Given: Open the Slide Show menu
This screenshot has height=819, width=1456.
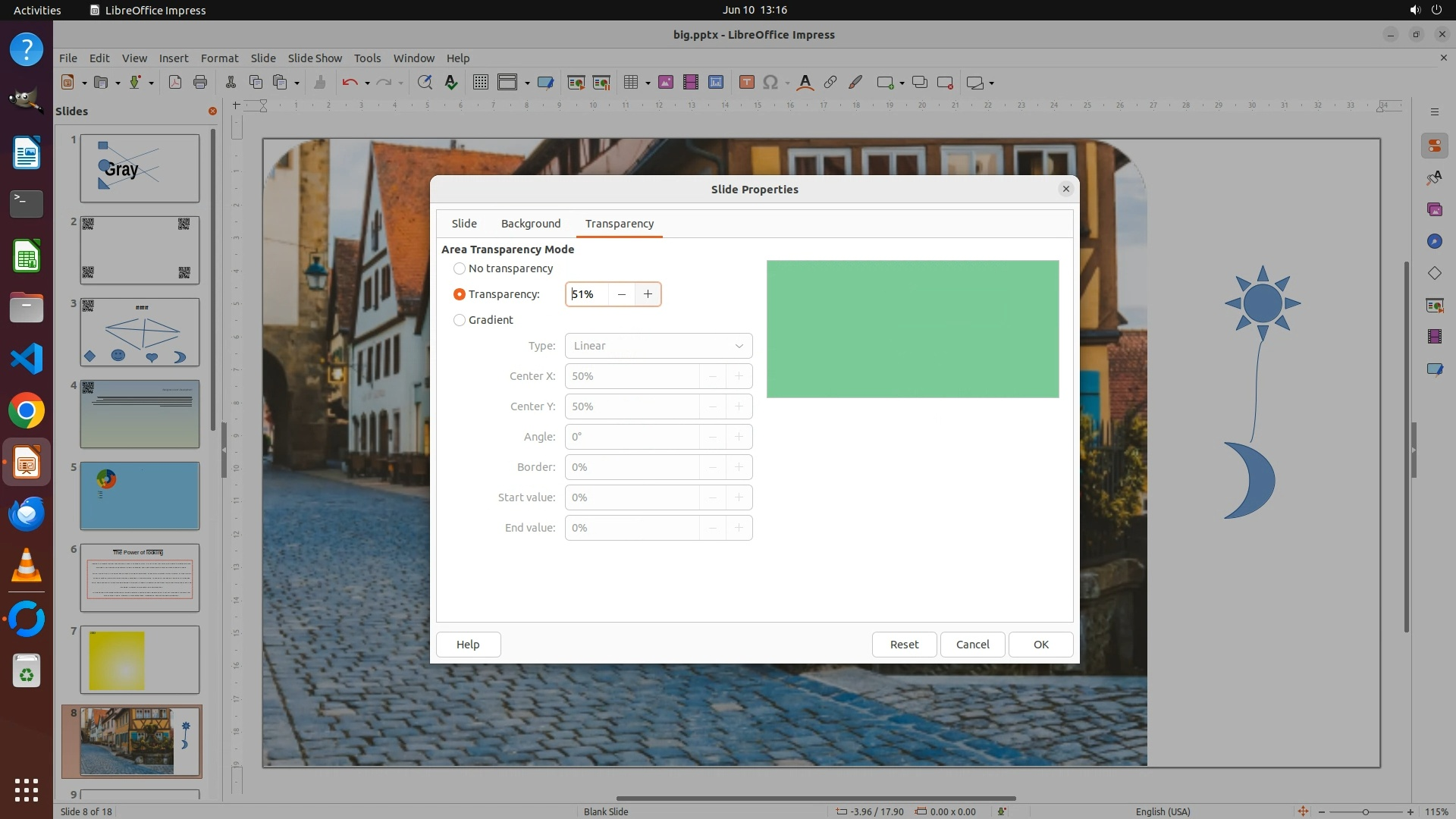Looking at the screenshot, I should tap(315, 58).
